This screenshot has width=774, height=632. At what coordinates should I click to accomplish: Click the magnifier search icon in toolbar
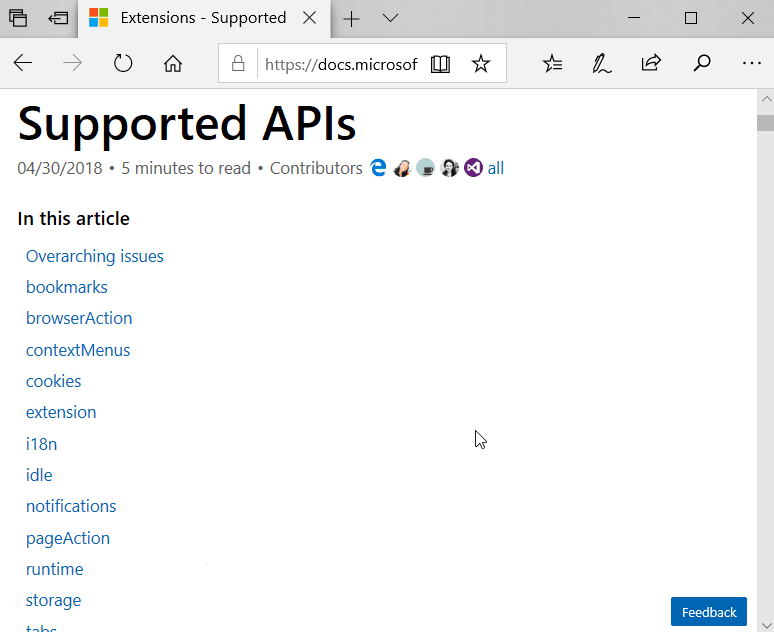coord(702,64)
